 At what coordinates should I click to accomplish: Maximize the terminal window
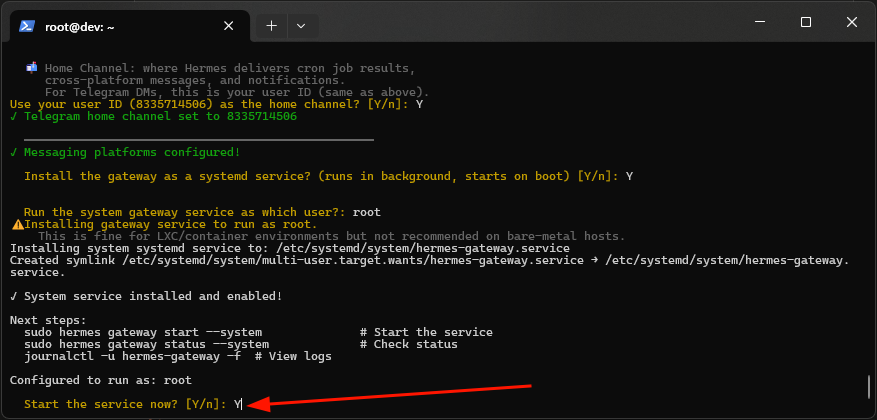pos(806,22)
